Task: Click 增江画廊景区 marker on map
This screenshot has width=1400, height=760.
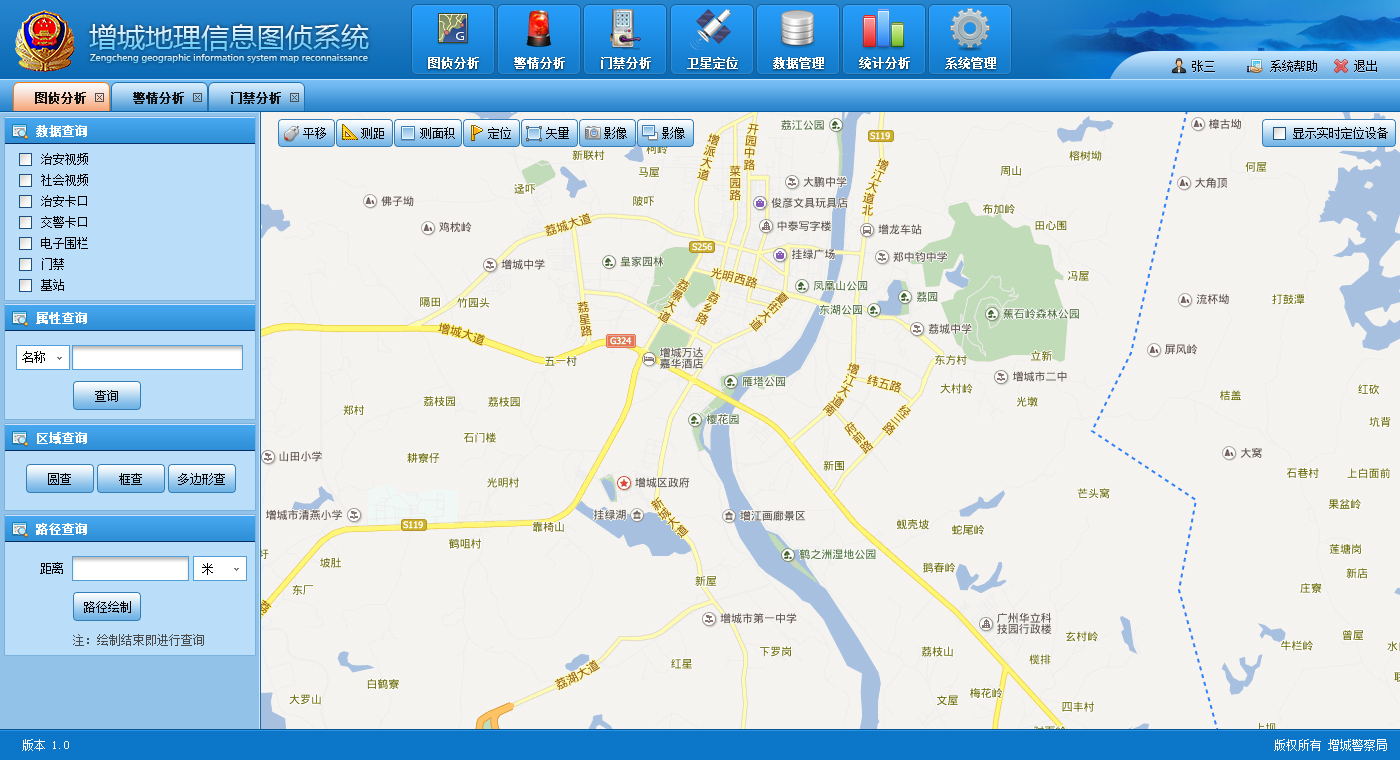Action: pyautogui.click(x=729, y=516)
